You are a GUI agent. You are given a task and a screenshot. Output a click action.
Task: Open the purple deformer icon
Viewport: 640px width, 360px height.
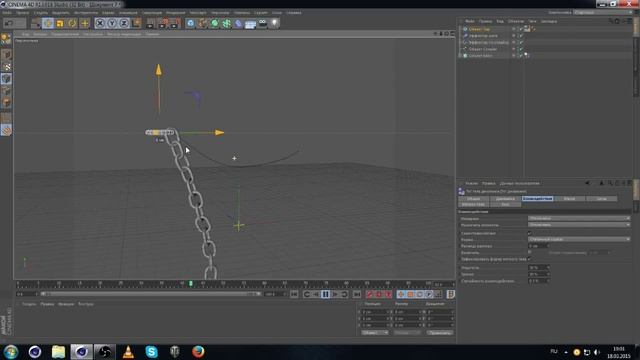239,23
